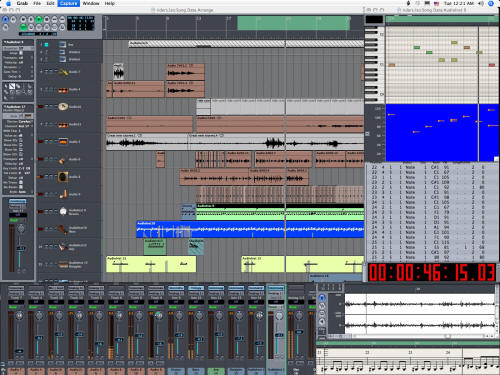Toggle the No Transpose checkbox

[21, 182]
